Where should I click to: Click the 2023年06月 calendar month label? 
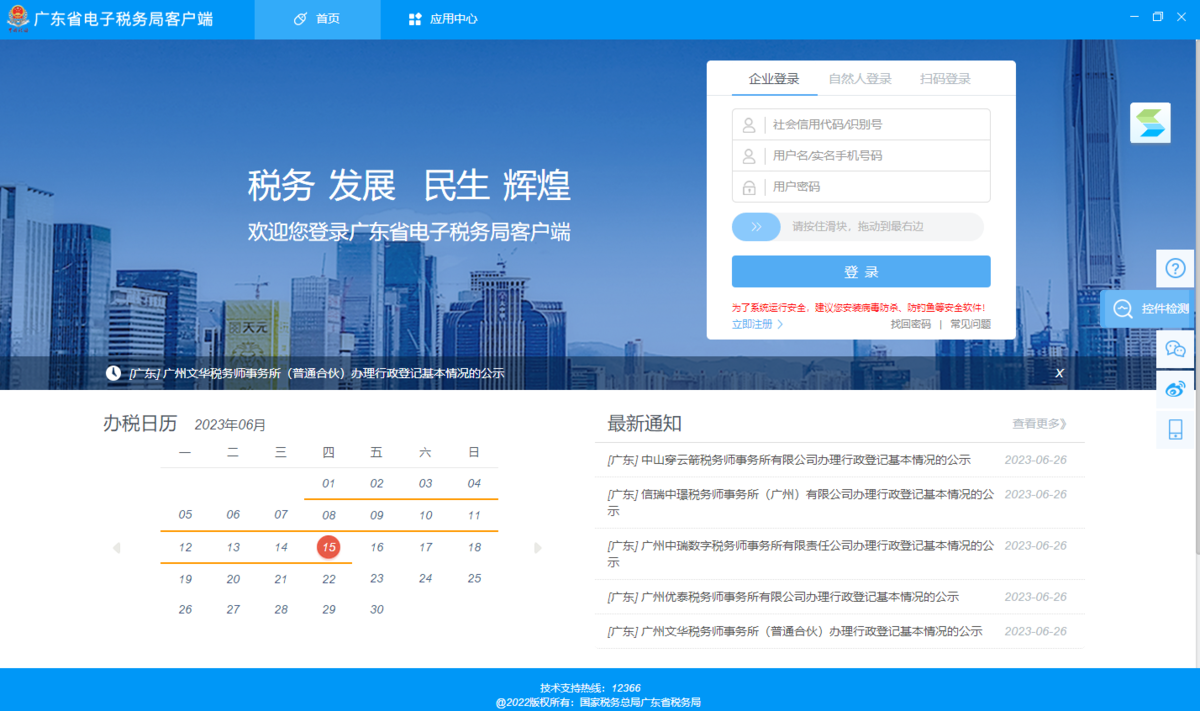230,425
